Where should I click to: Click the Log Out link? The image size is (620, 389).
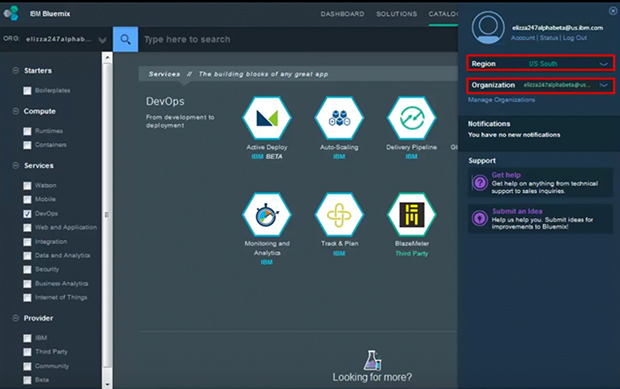pyautogui.click(x=575, y=38)
